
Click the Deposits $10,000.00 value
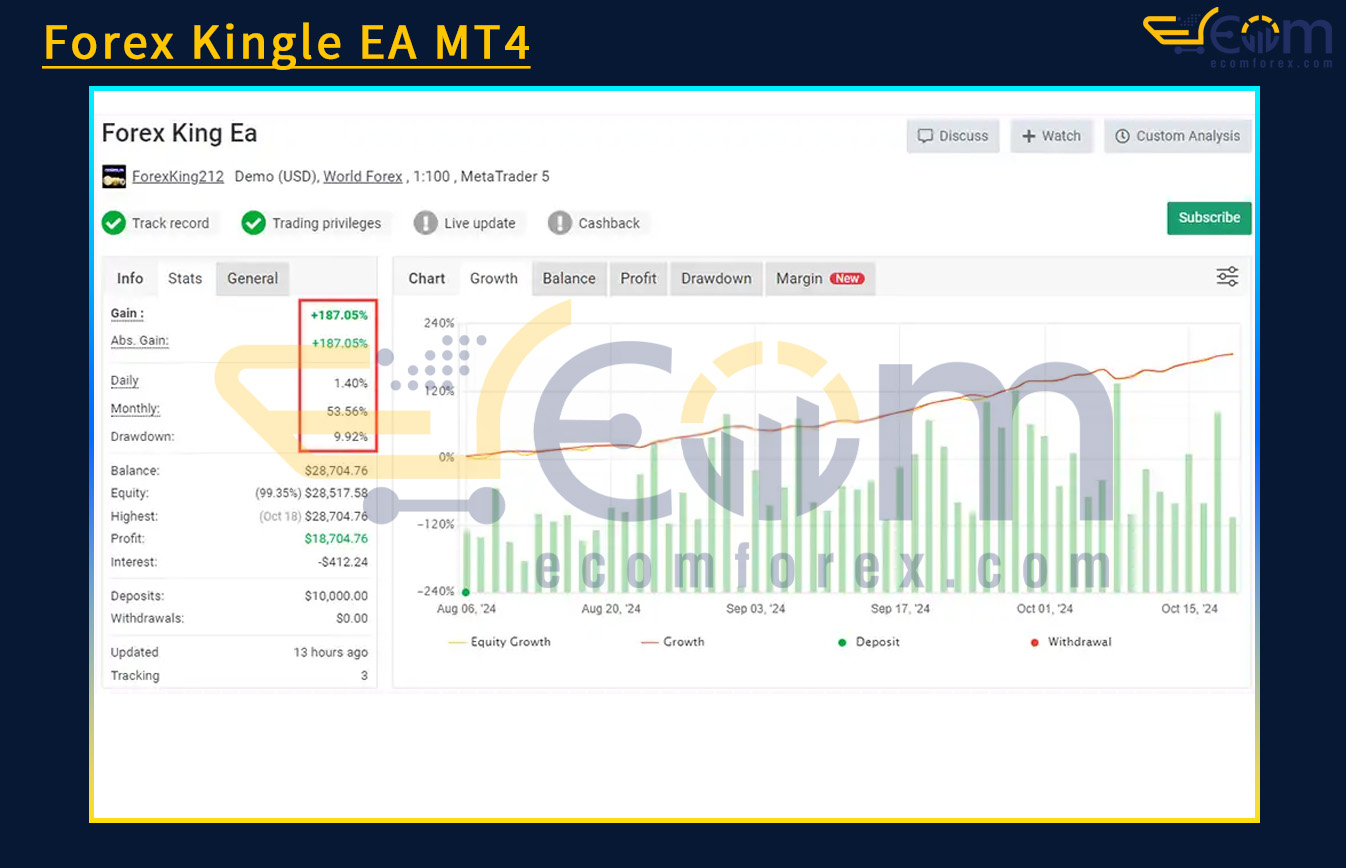[336, 596]
